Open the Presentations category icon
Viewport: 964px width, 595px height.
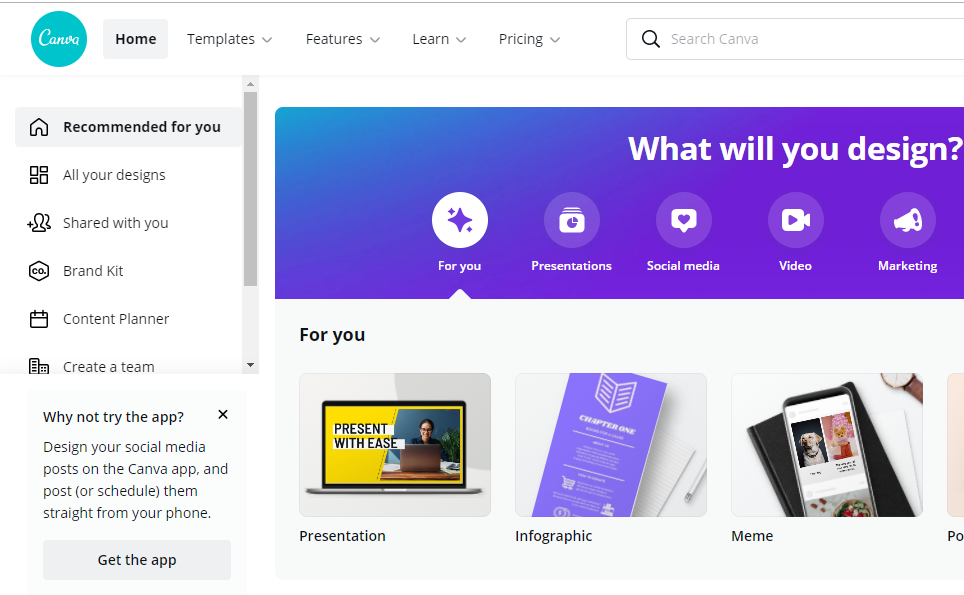572,220
